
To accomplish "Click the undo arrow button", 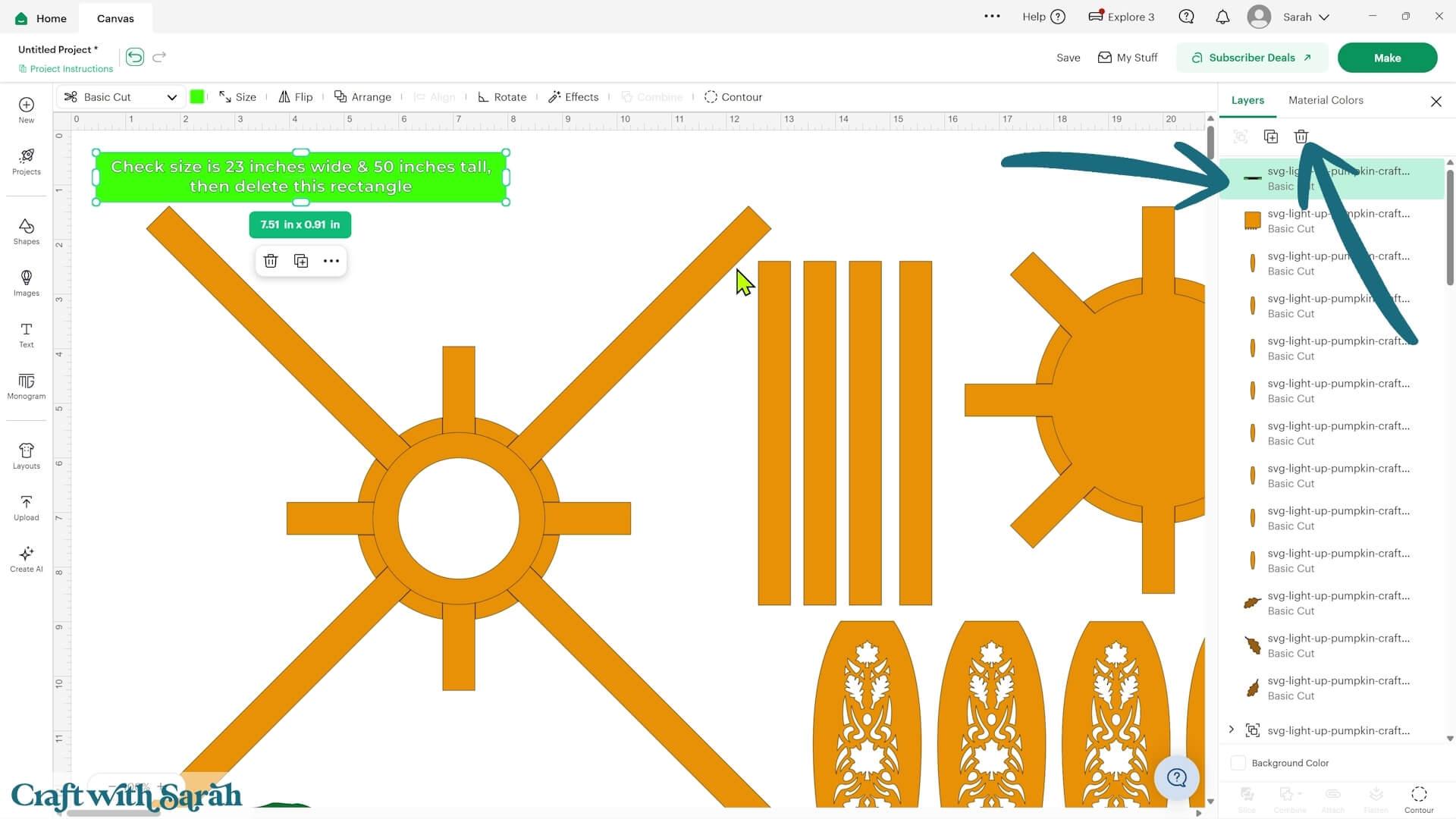I will (135, 57).
